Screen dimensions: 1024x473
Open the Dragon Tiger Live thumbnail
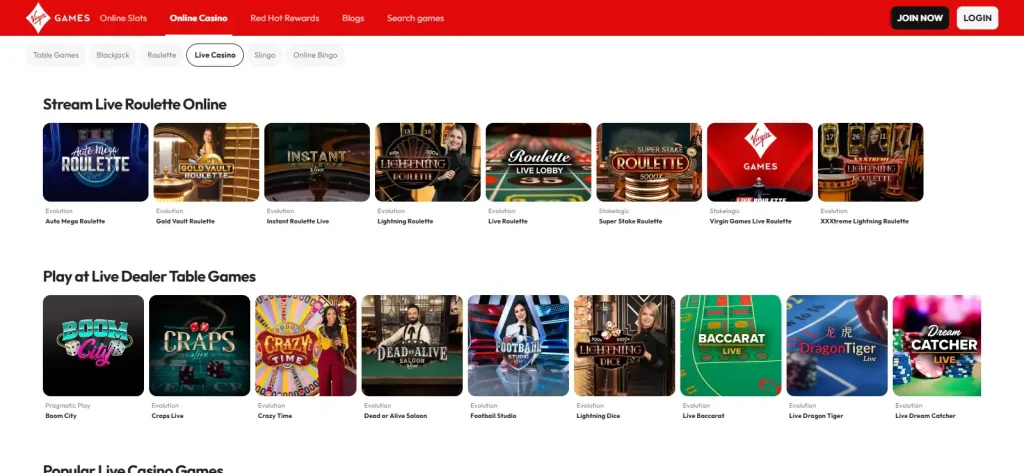(x=837, y=346)
